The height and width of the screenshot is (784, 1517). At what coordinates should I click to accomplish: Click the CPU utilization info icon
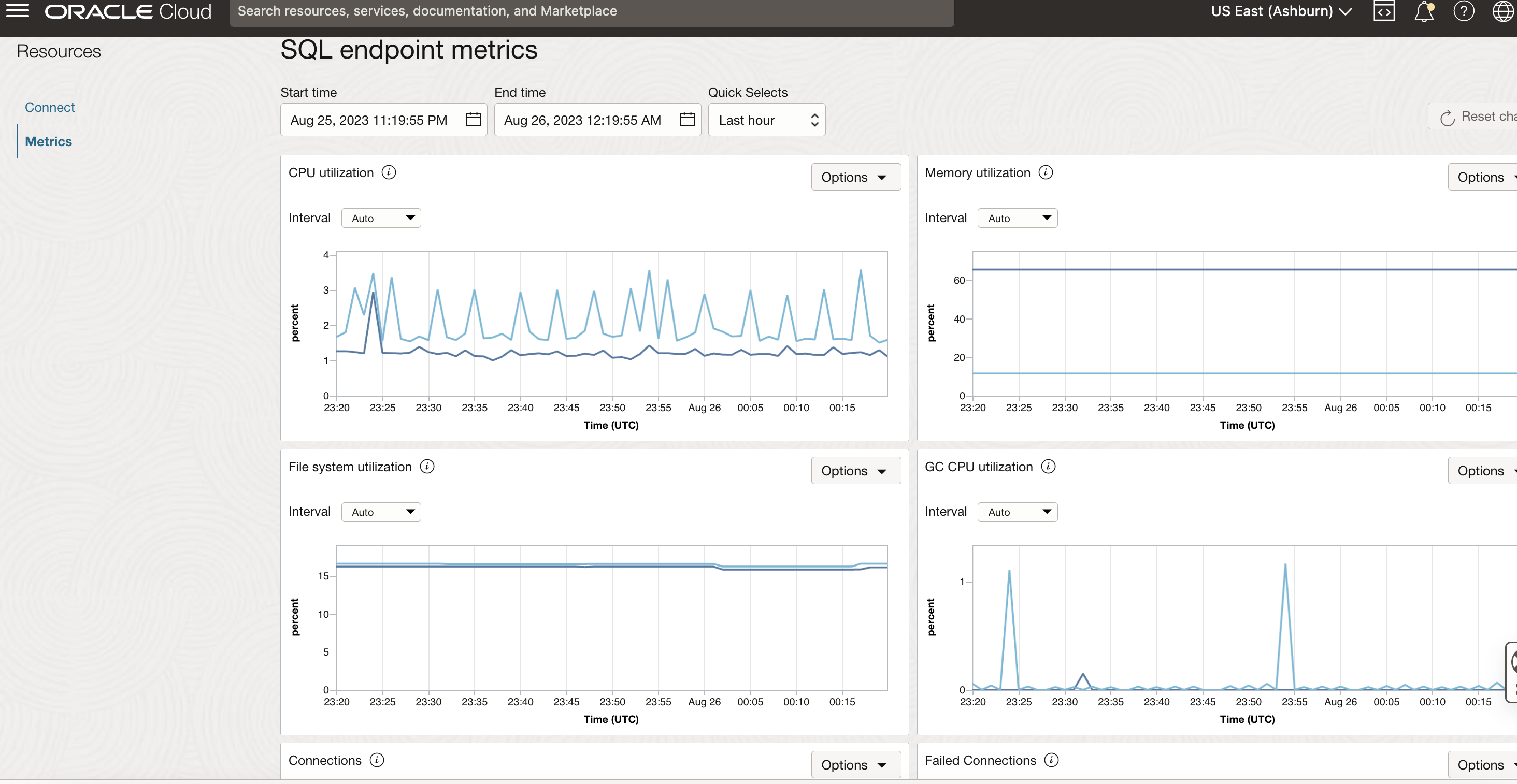pos(388,172)
